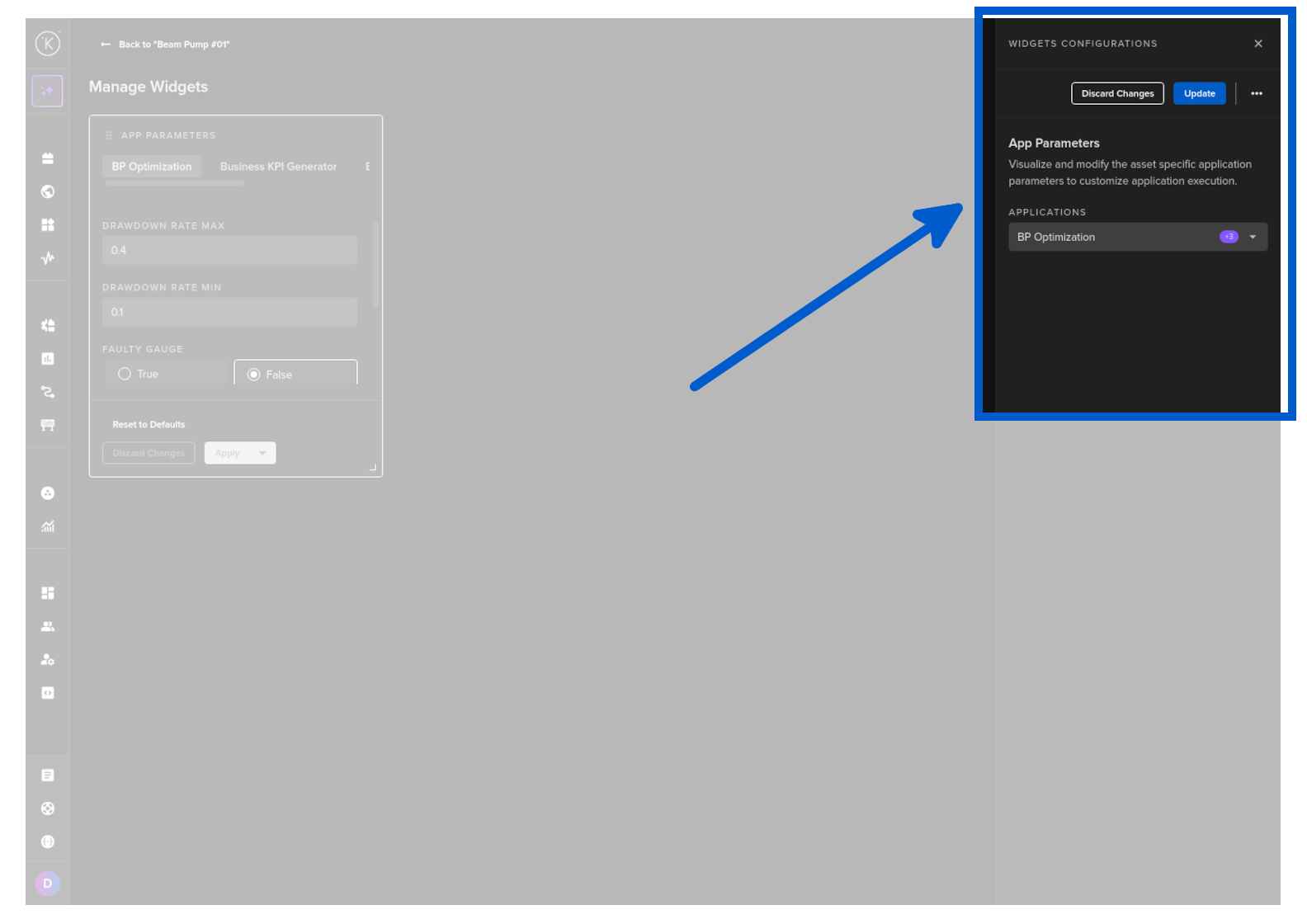Open the globe icon in left sidebar

pyautogui.click(x=48, y=191)
